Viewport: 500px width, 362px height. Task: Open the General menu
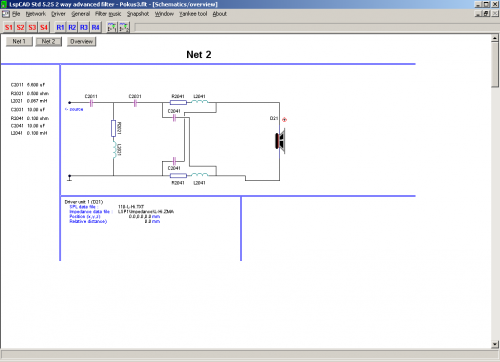pyautogui.click(x=81, y=14)
